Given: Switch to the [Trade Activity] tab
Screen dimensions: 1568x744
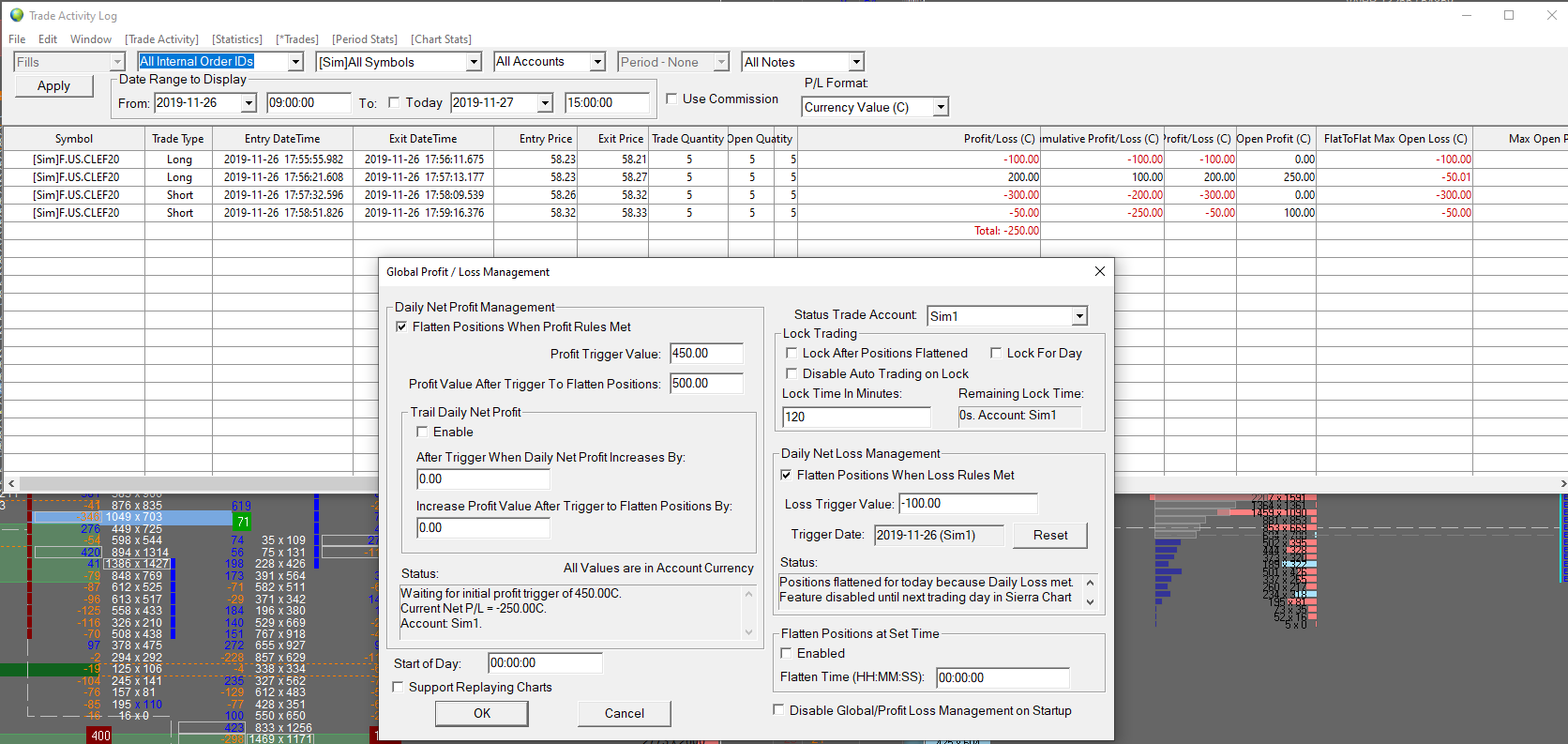Looking at the screenshot, I should click(x=162, y=39).
